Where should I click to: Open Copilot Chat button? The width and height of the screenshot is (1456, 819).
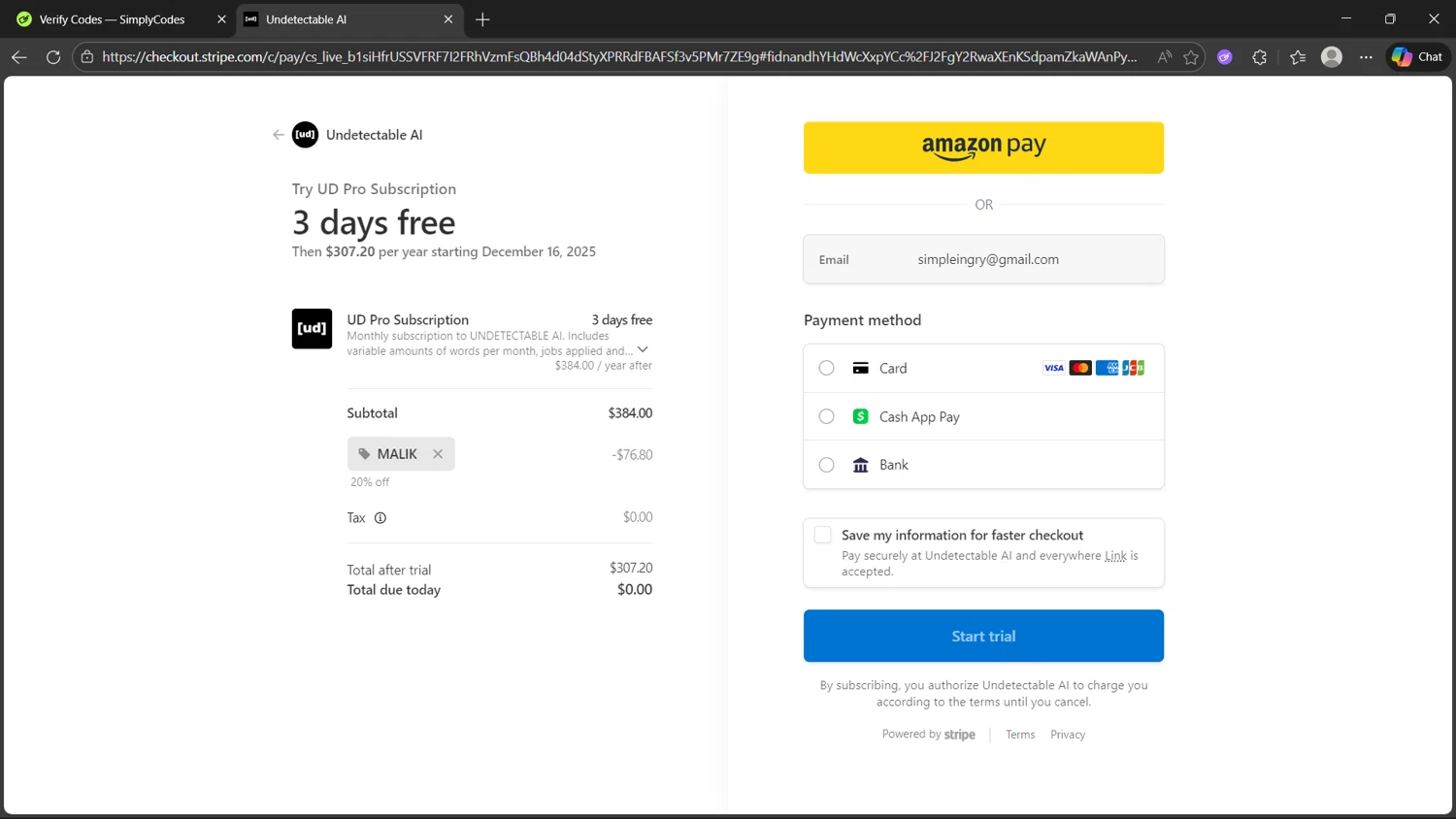click(x=1418, y=57)
